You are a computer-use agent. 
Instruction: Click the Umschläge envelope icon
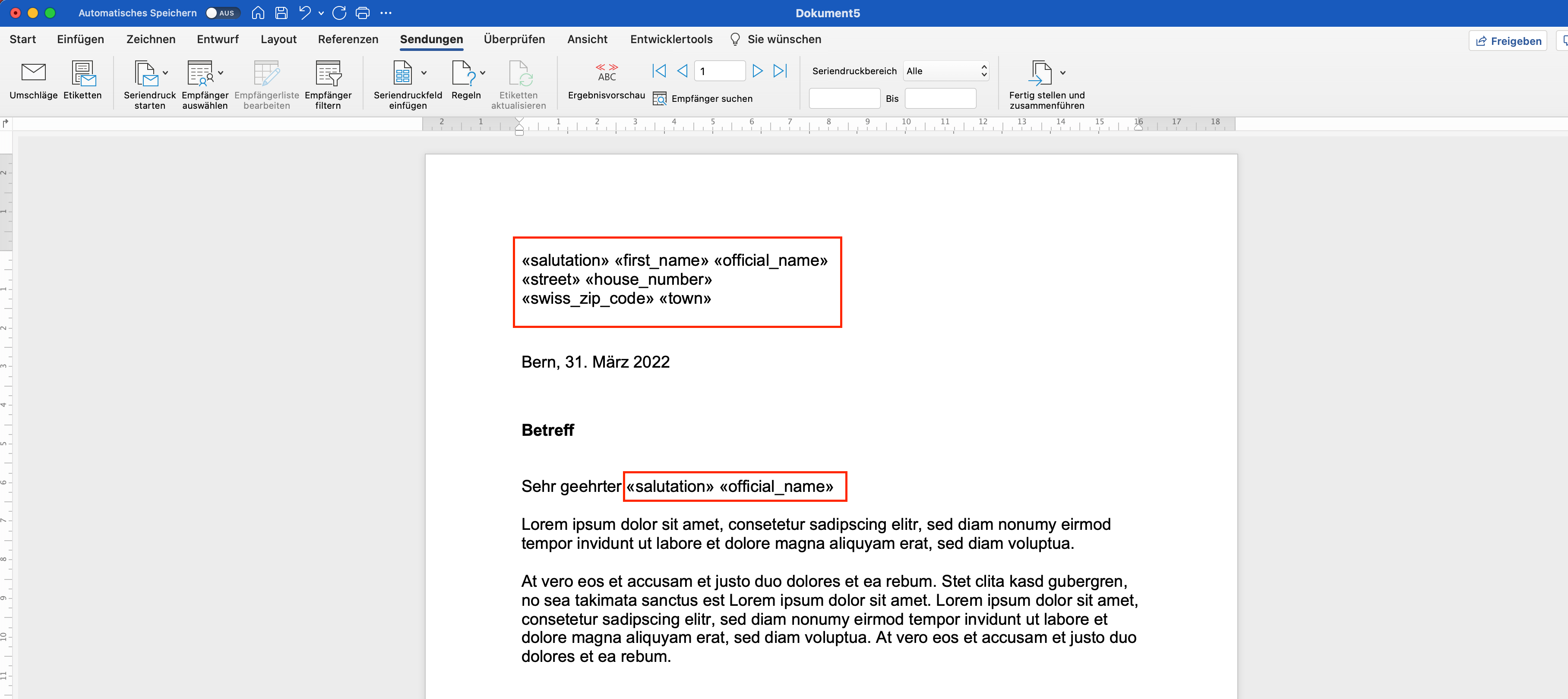coord(34,74)
